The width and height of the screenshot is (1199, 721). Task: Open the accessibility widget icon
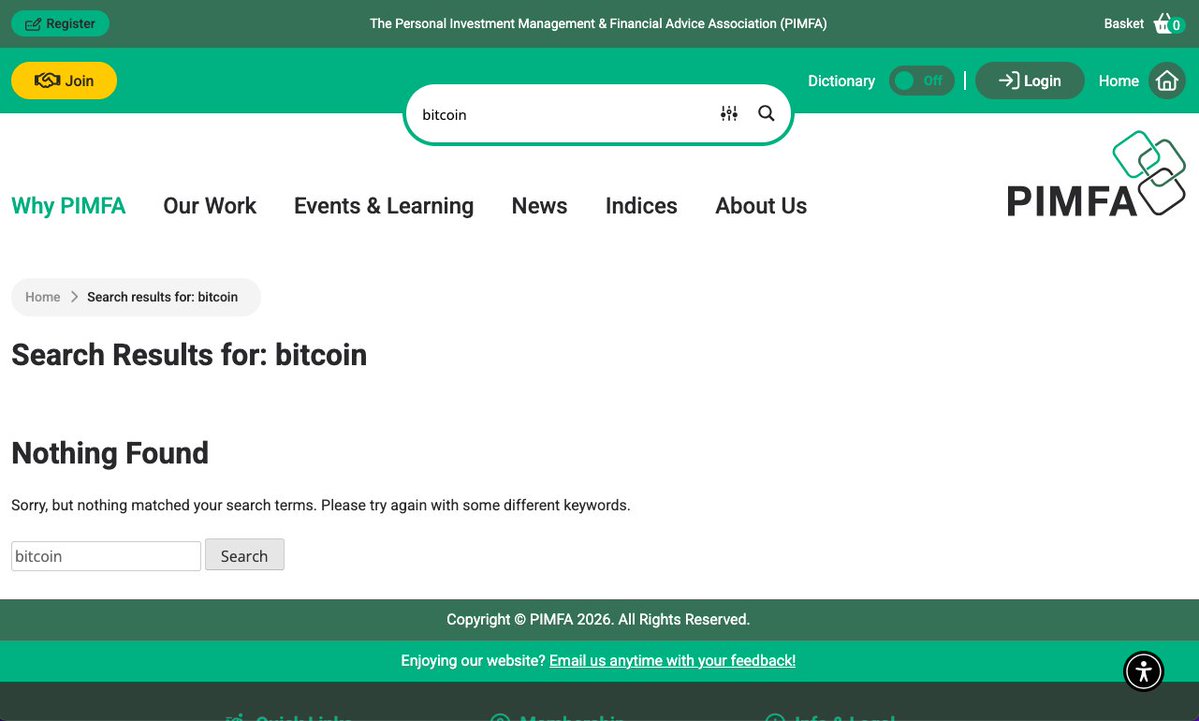tap(1143, 671)
